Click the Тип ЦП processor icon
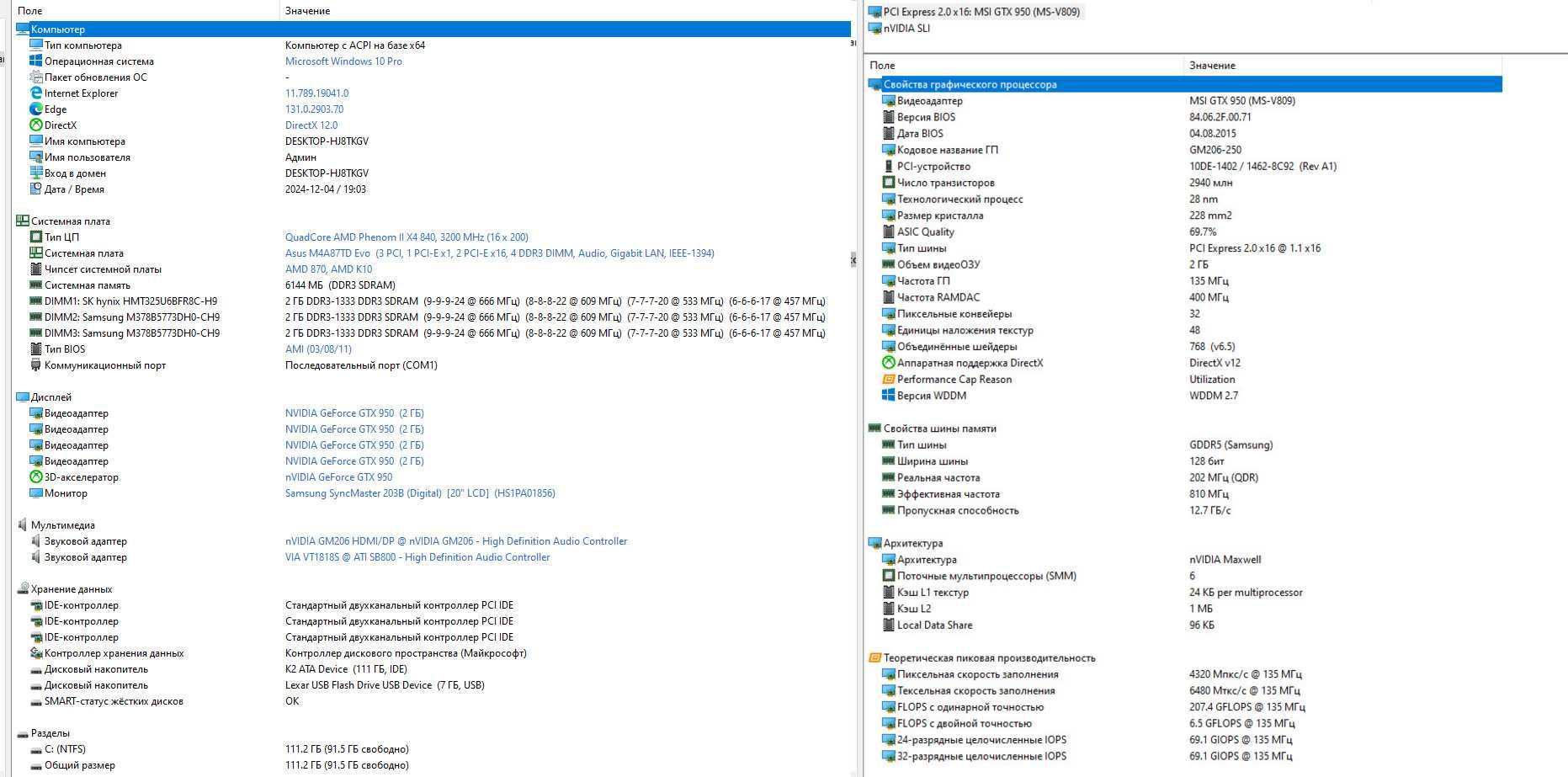Screen dimensions: 1568x777 coord(35,237)
